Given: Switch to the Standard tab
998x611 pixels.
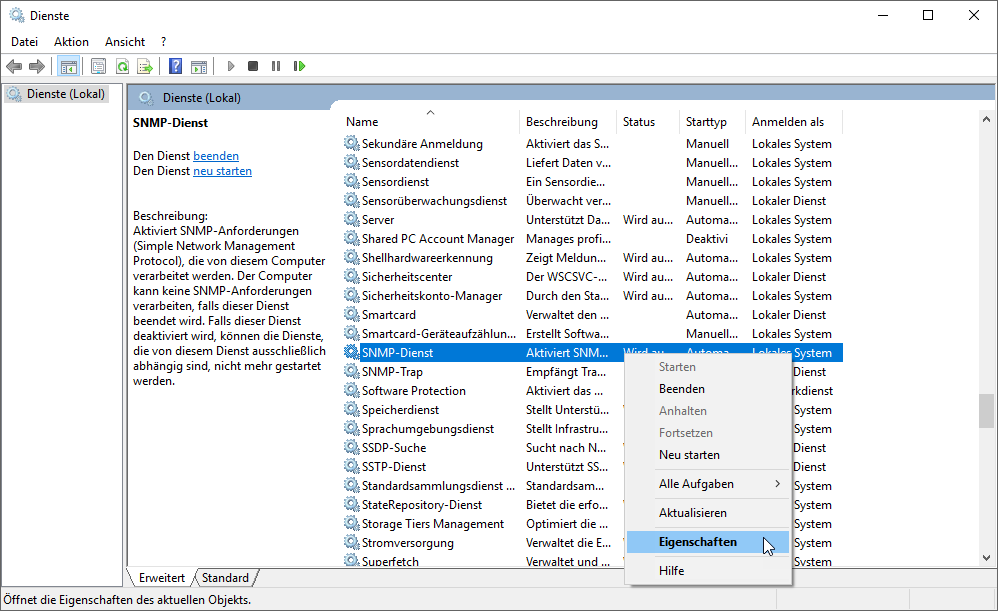Looking at the screenshot, I should click(225, 577).
